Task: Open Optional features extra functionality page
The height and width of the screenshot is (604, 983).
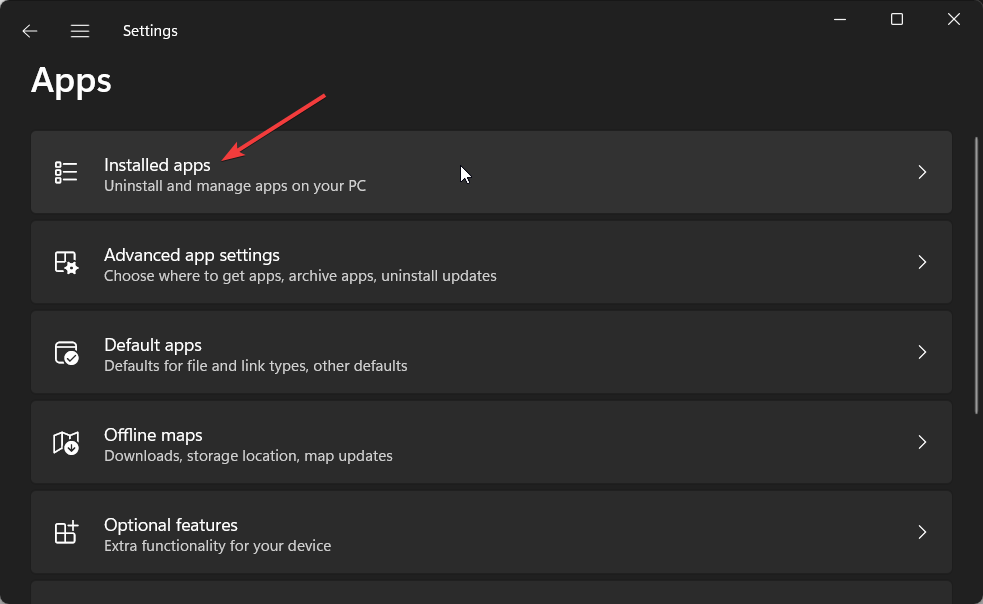Action: pos(492,532)
